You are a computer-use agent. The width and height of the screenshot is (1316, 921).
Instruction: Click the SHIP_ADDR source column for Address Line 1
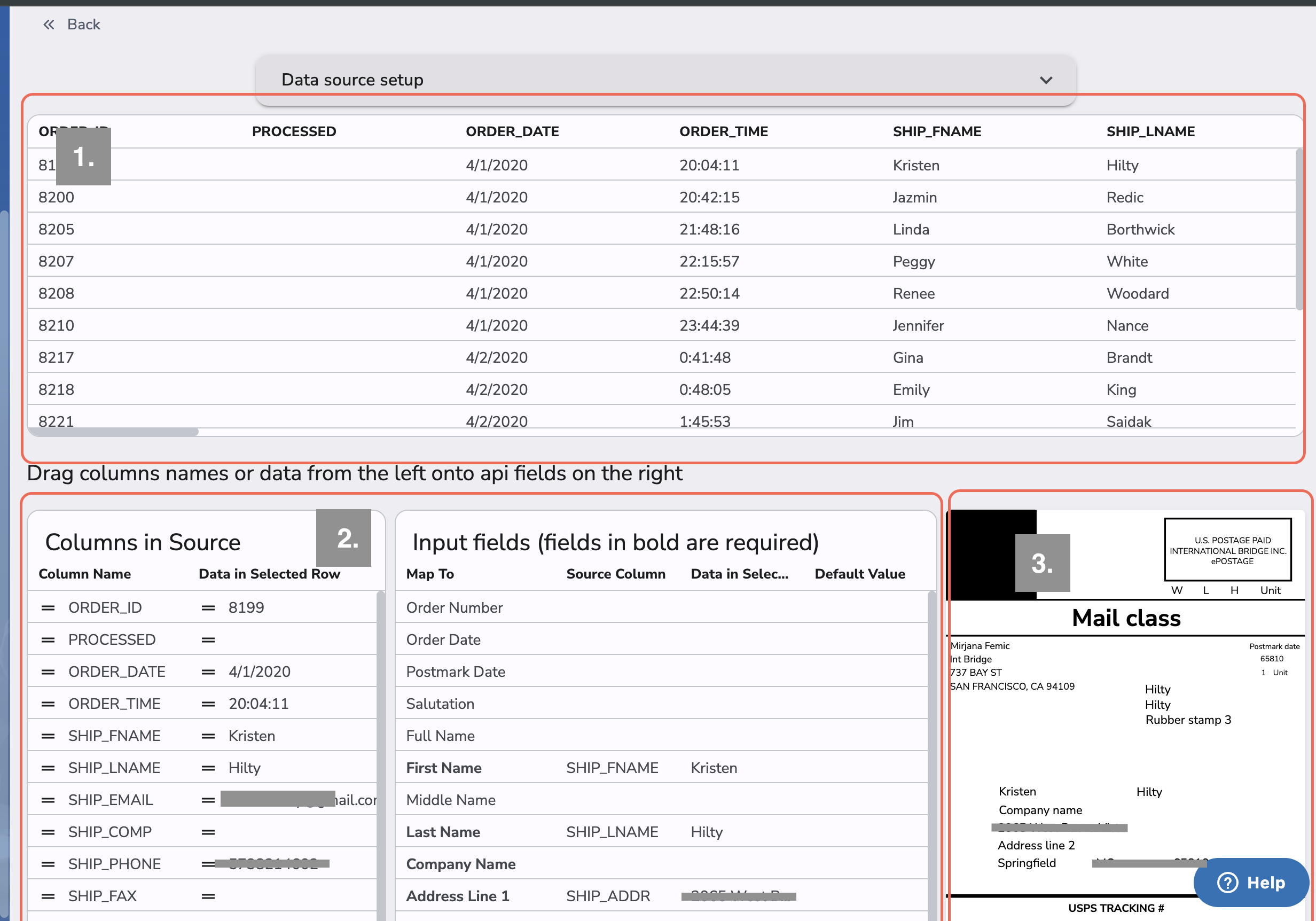click(x=608, y=896)
